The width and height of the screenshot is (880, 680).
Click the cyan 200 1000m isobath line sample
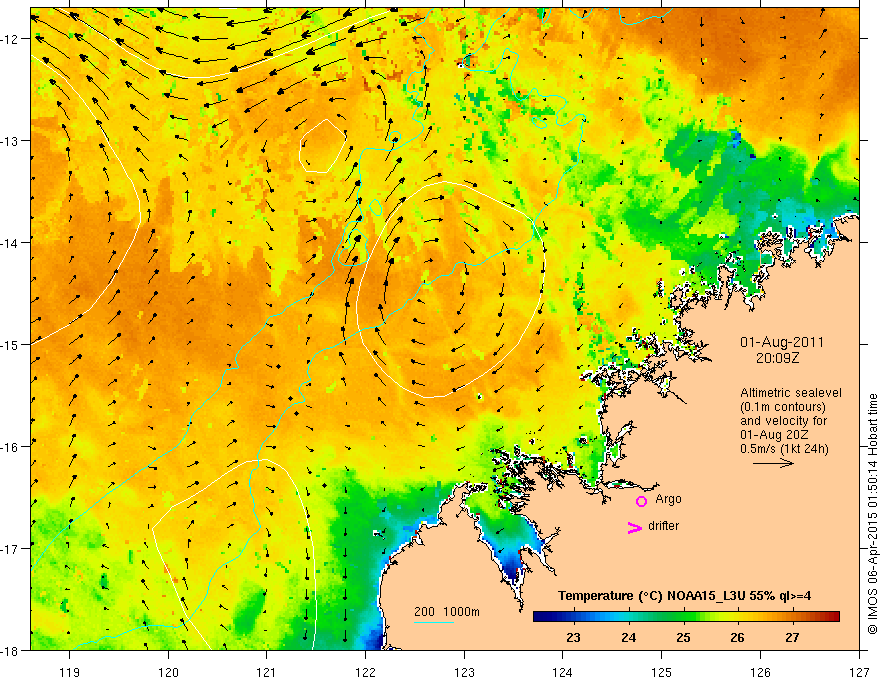coord(434,622)
